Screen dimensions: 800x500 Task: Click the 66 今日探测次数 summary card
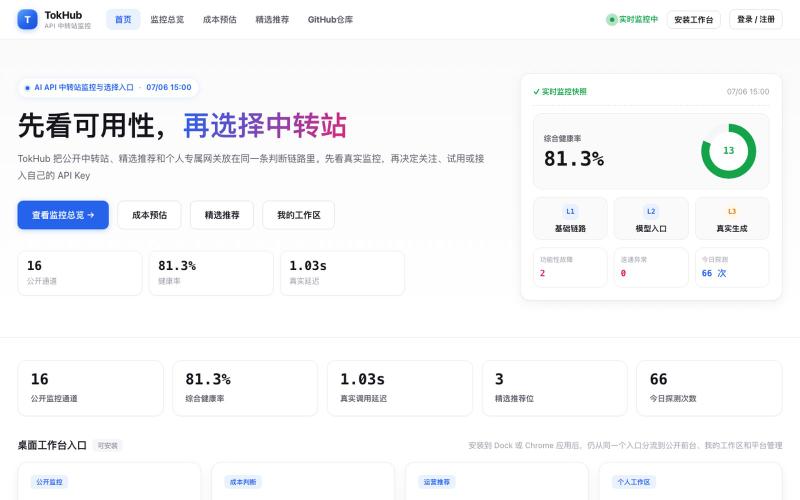[709, 388]
